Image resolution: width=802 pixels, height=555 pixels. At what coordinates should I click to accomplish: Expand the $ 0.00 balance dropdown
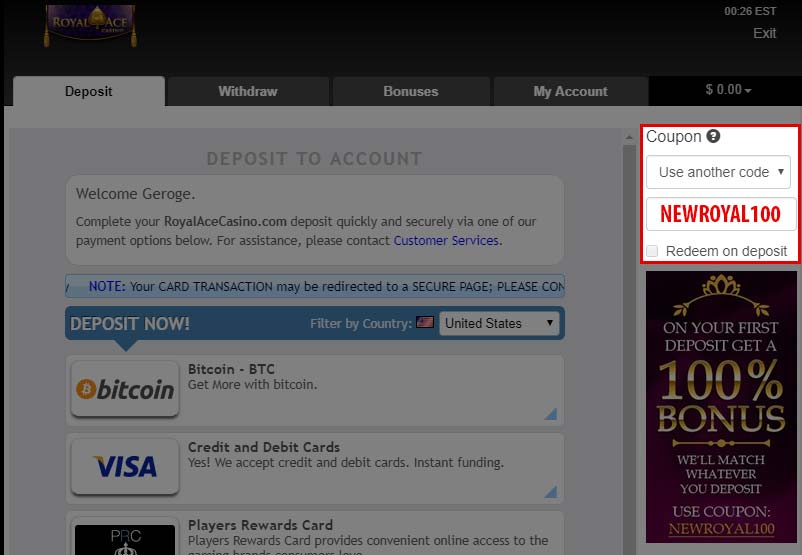tap(728, 90)
